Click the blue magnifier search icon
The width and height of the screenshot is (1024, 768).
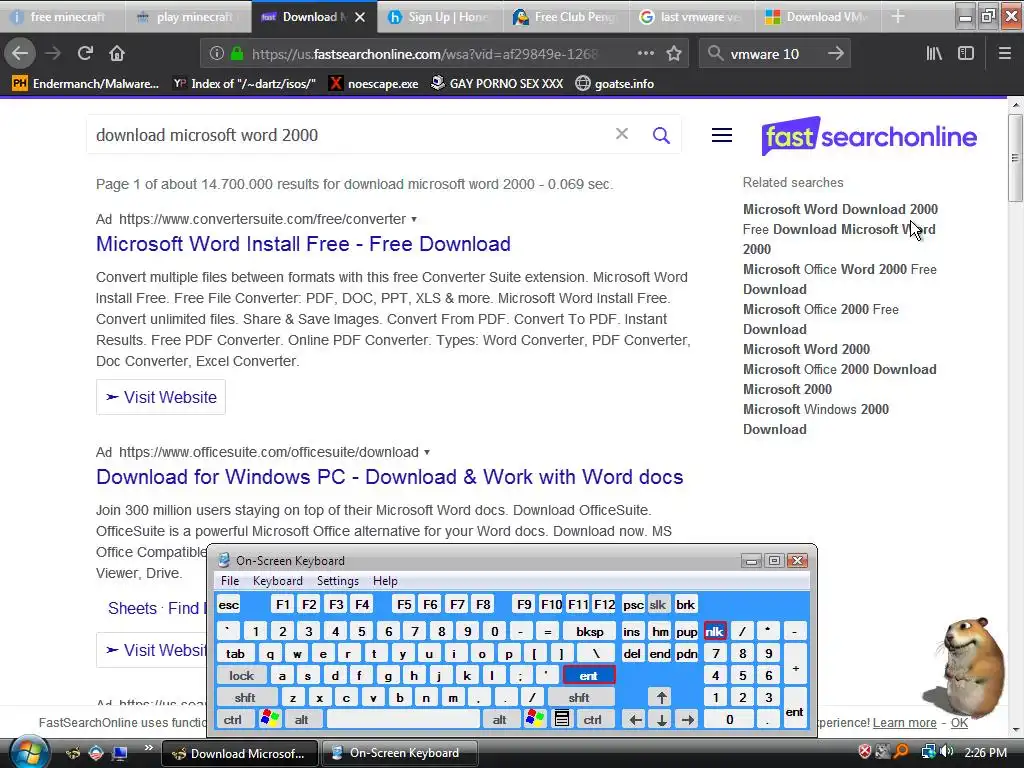point(661,135)
